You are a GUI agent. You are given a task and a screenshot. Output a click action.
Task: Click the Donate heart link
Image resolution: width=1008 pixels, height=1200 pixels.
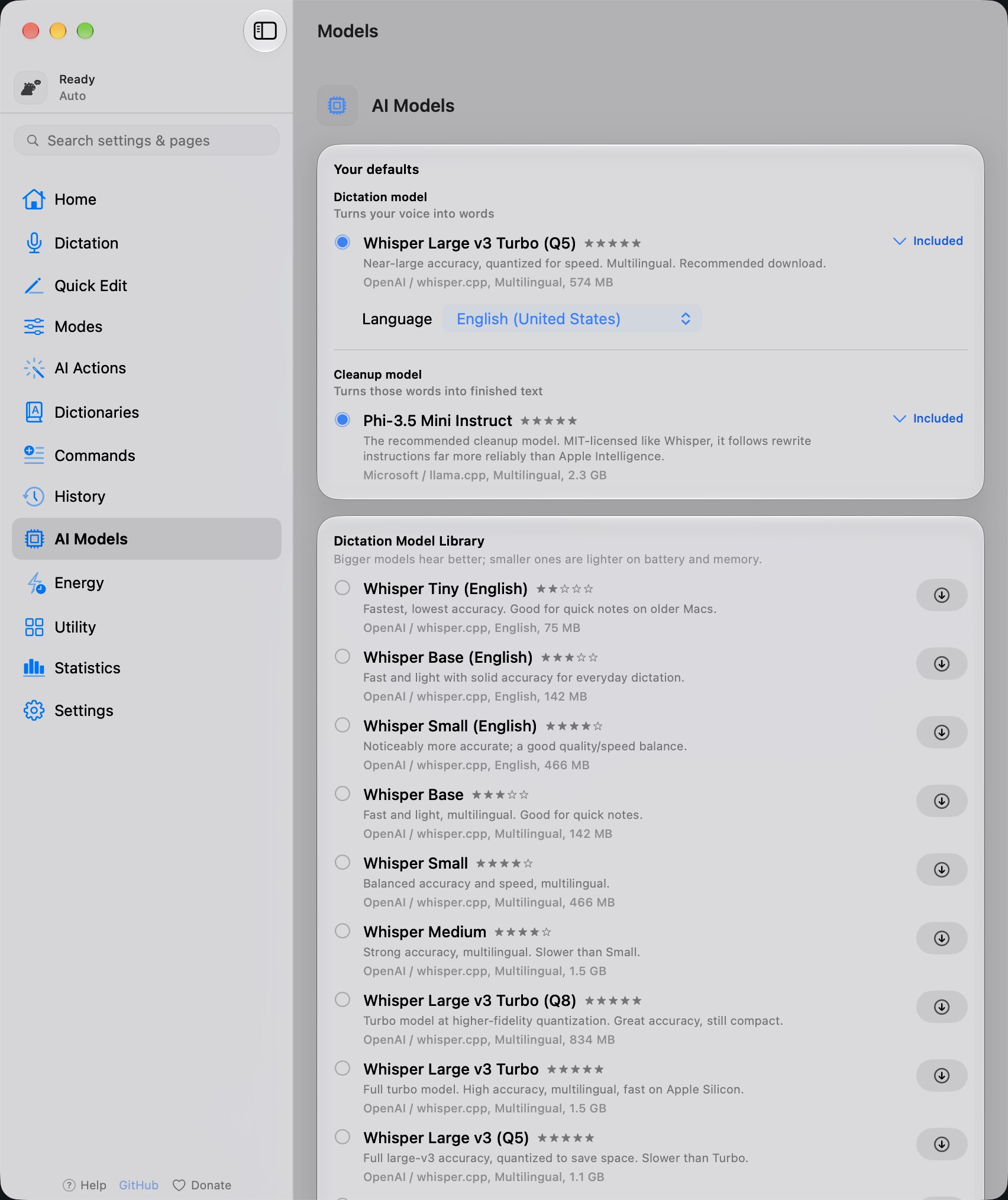202,1185
